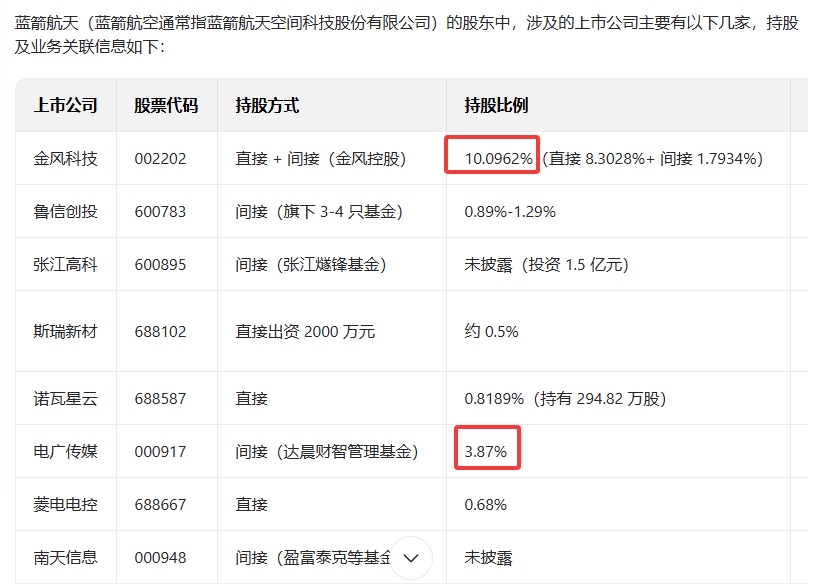The image size is (814, 585).
Task: Click company name 鲁信创投
Action: point(65,212)
